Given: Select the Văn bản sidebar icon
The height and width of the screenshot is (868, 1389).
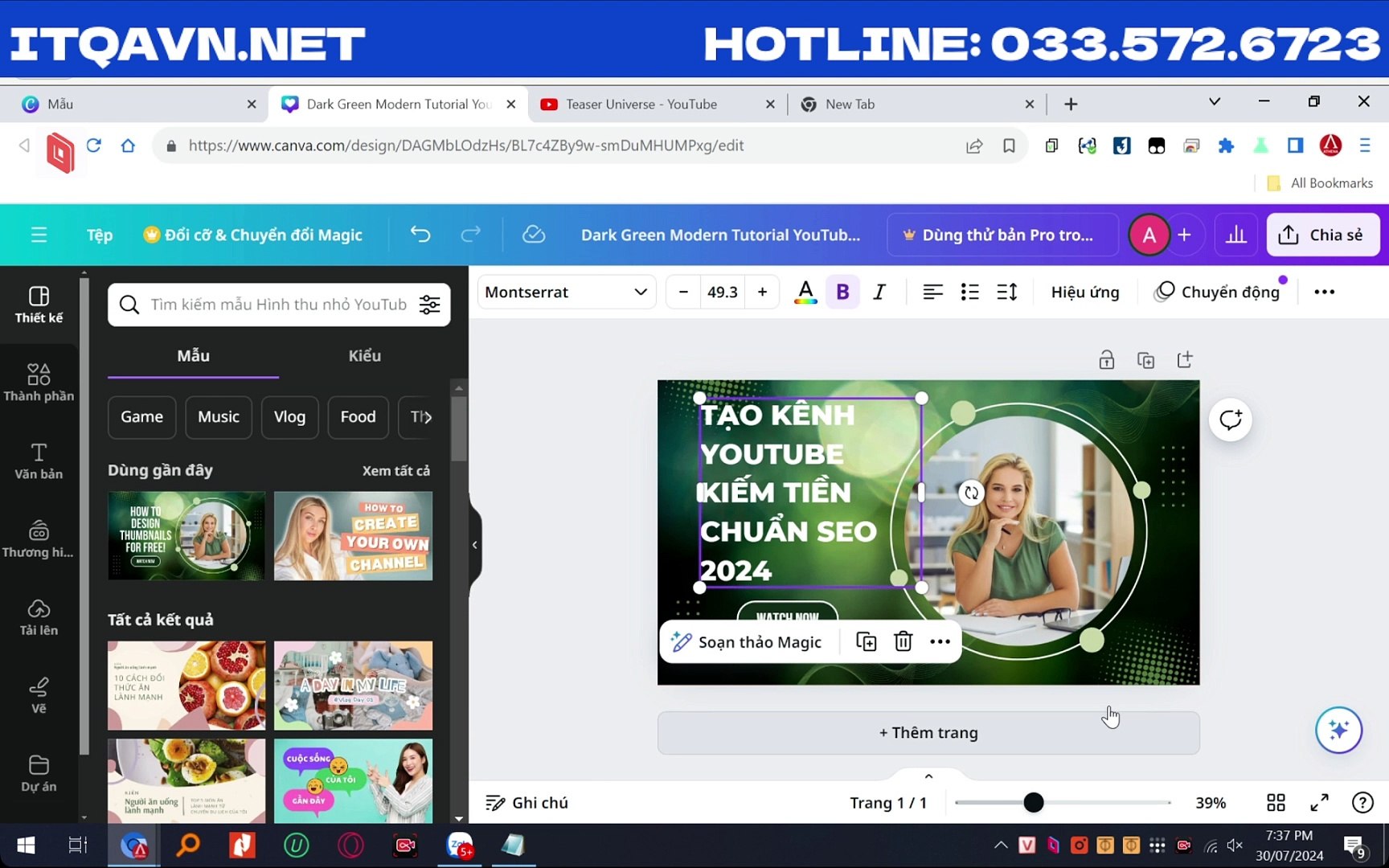Looking at the screenshot, I should (x=38, y=460).
